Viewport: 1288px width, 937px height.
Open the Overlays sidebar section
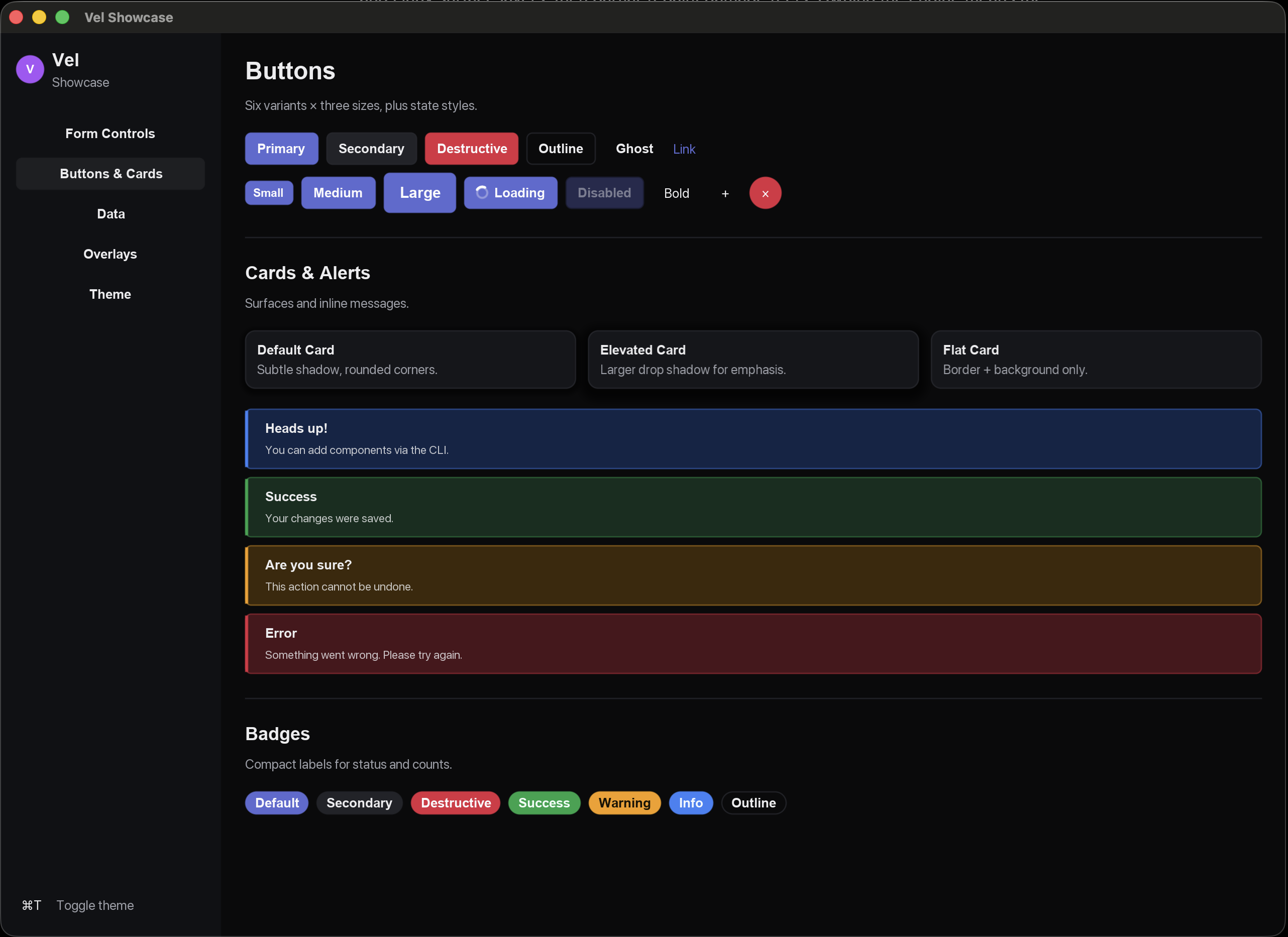click(x=110, y=254)
